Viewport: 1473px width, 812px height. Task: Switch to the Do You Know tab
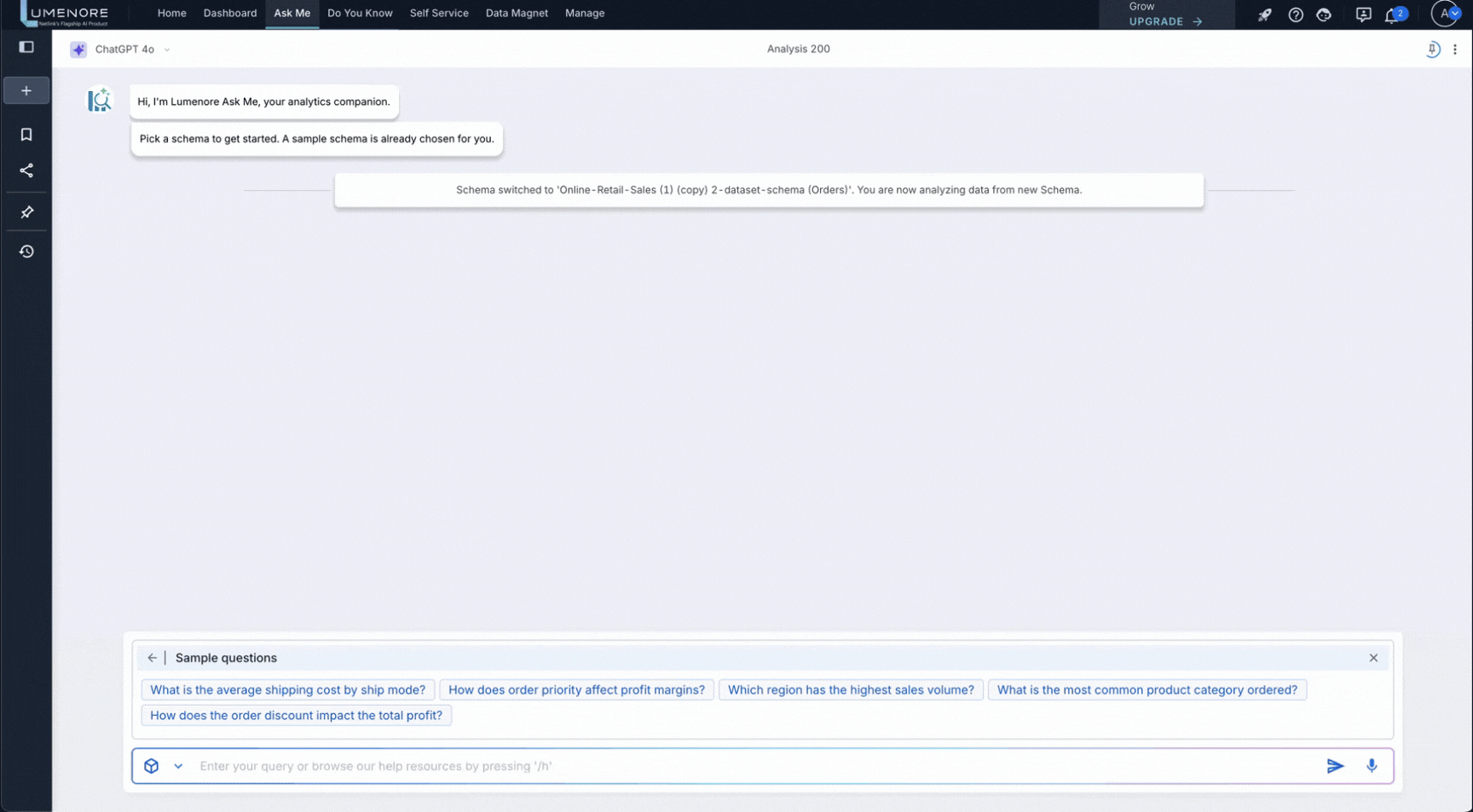(360, 13)
